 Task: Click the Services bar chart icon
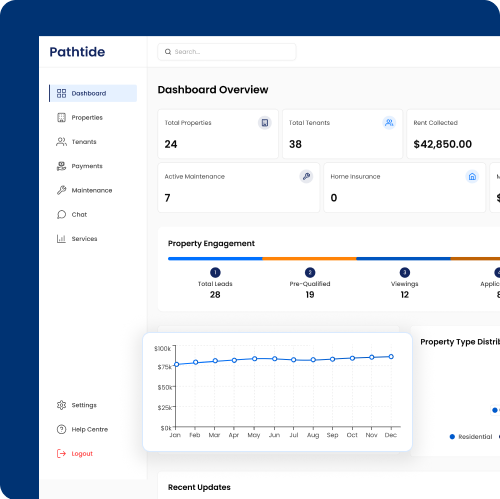coord(61,239)
